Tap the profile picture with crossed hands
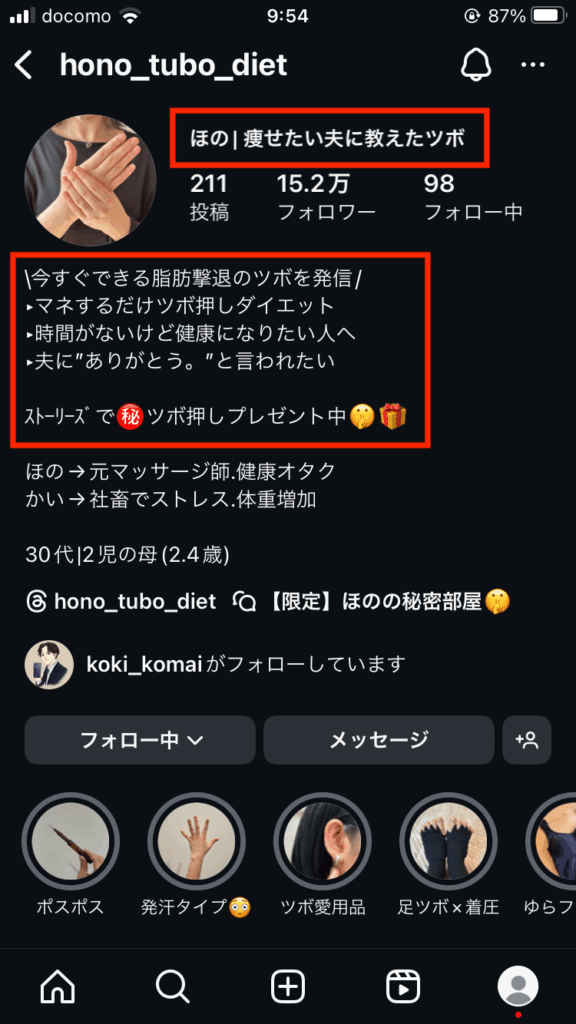 [90, 180]
